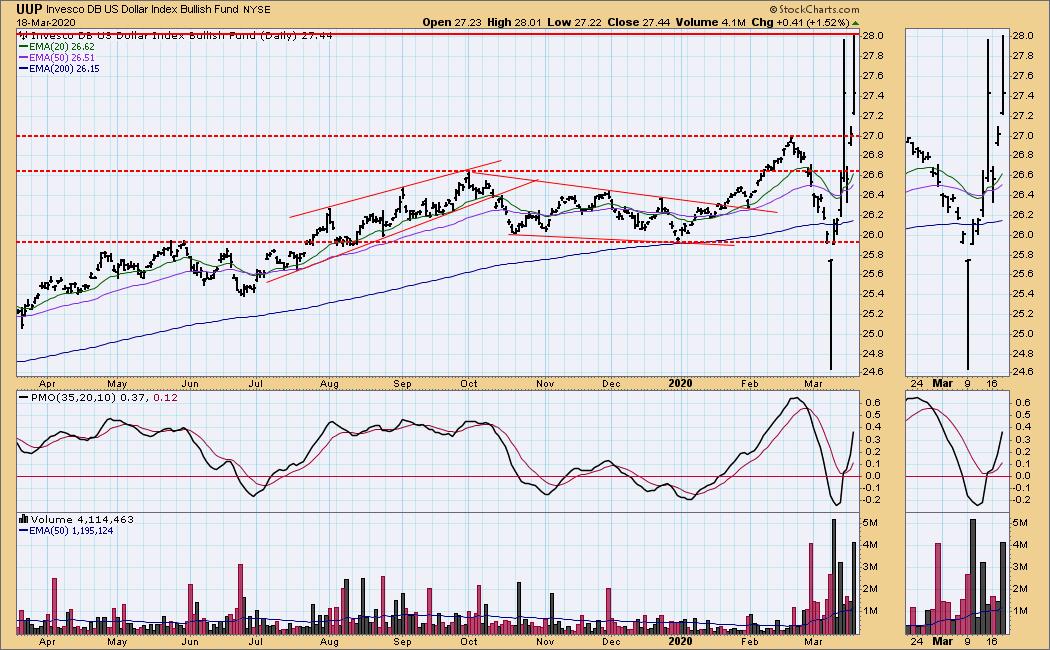Click the UUP ticker symbol
The height and width of the screenshot is (650, 1050).
point(29,9)
